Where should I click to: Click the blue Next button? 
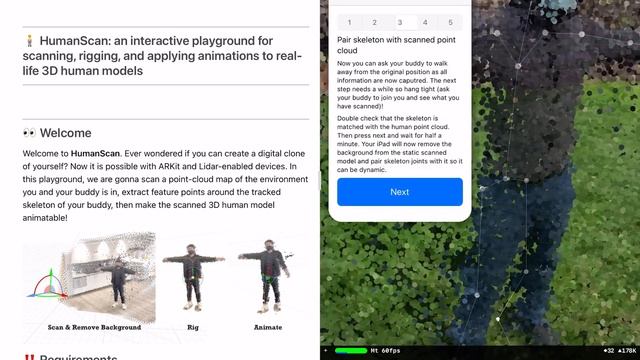point(400,192)
